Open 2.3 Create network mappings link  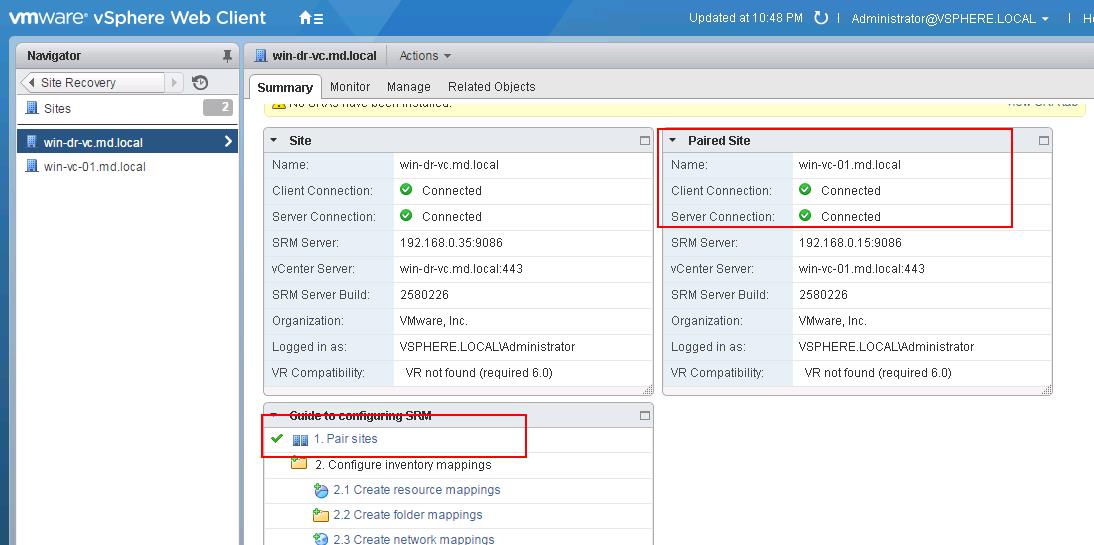click(414, 539)
